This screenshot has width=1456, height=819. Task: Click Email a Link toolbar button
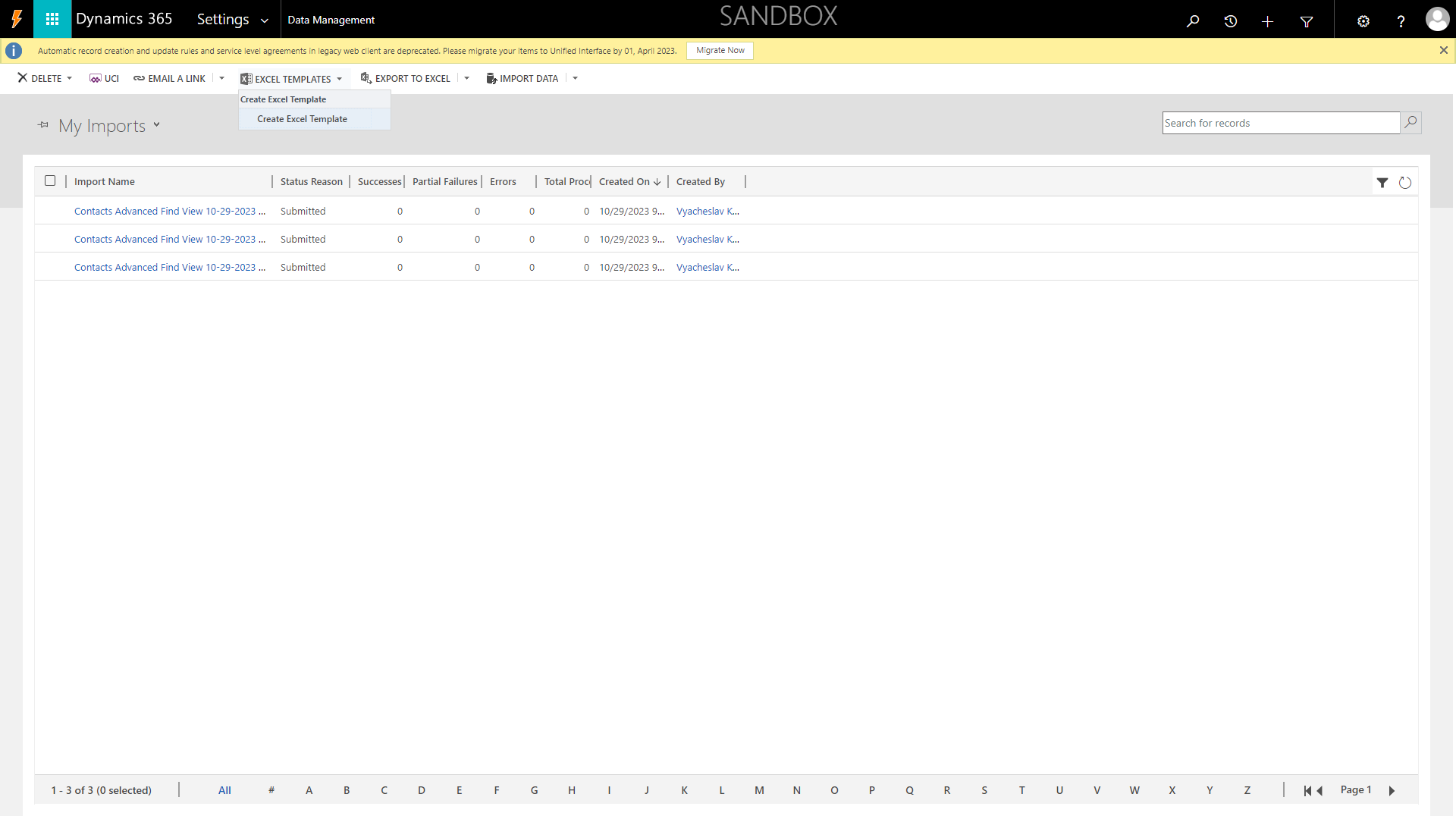pyautogui.click(x=169, y=78)
